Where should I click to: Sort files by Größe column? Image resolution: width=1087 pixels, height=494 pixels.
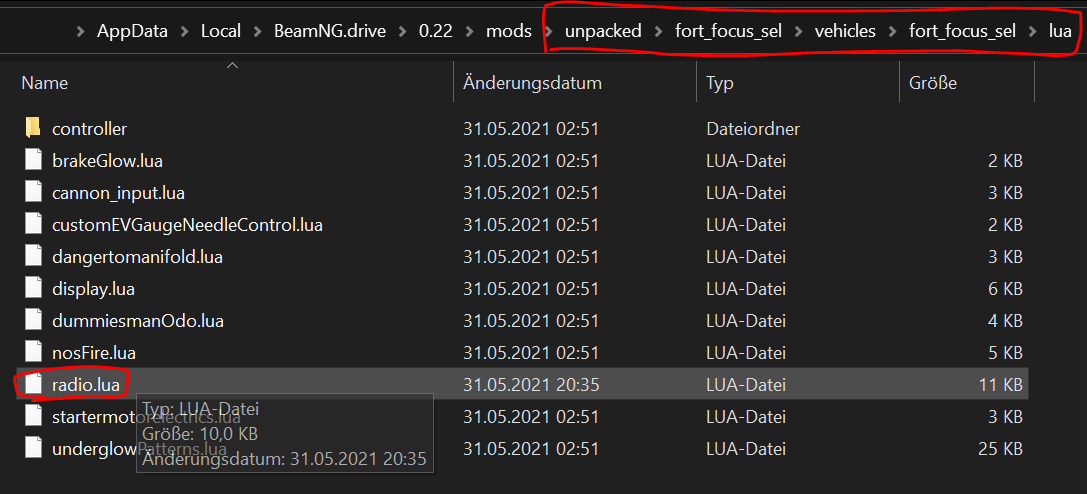point(932,83)
